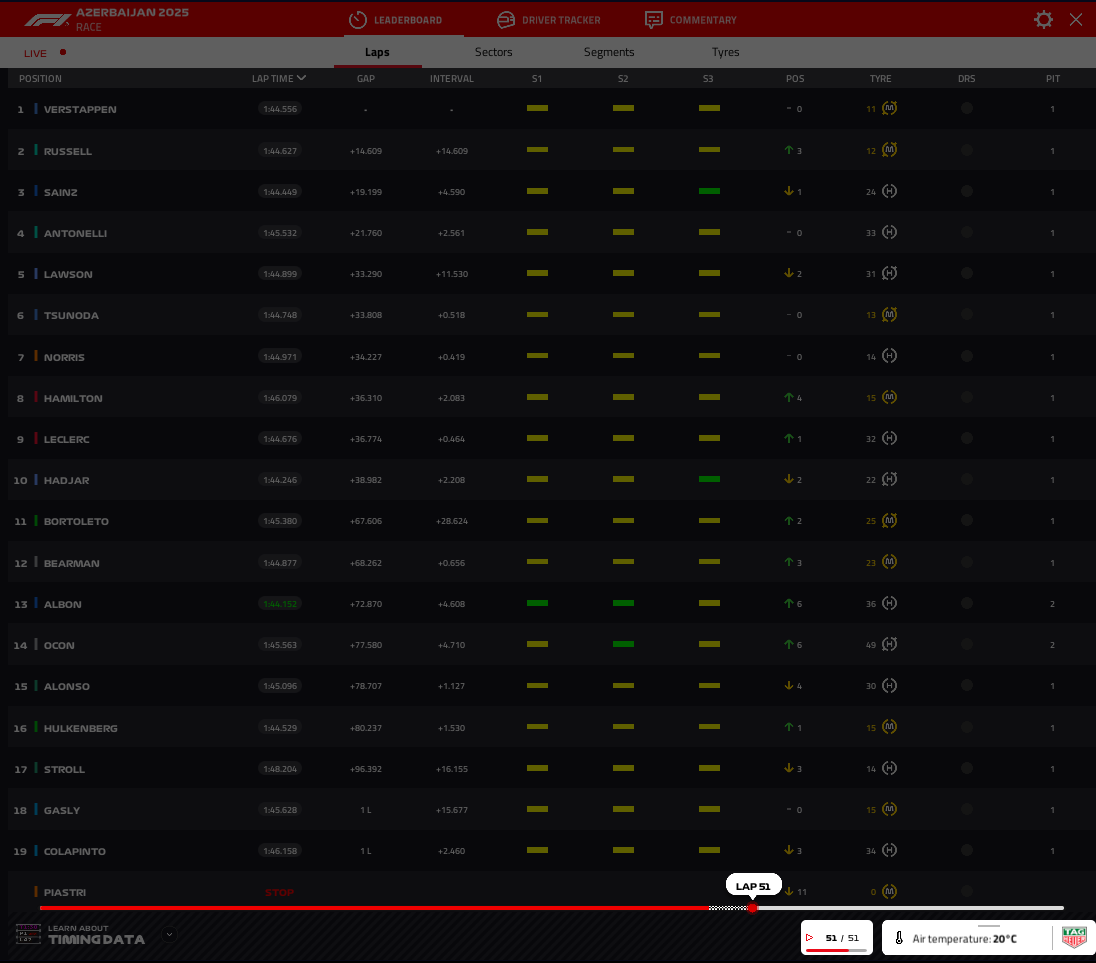Screen dimensions: 1096x963
Task: Select Antonelli's hard tyre icon
Action: [x=889, y=232]
